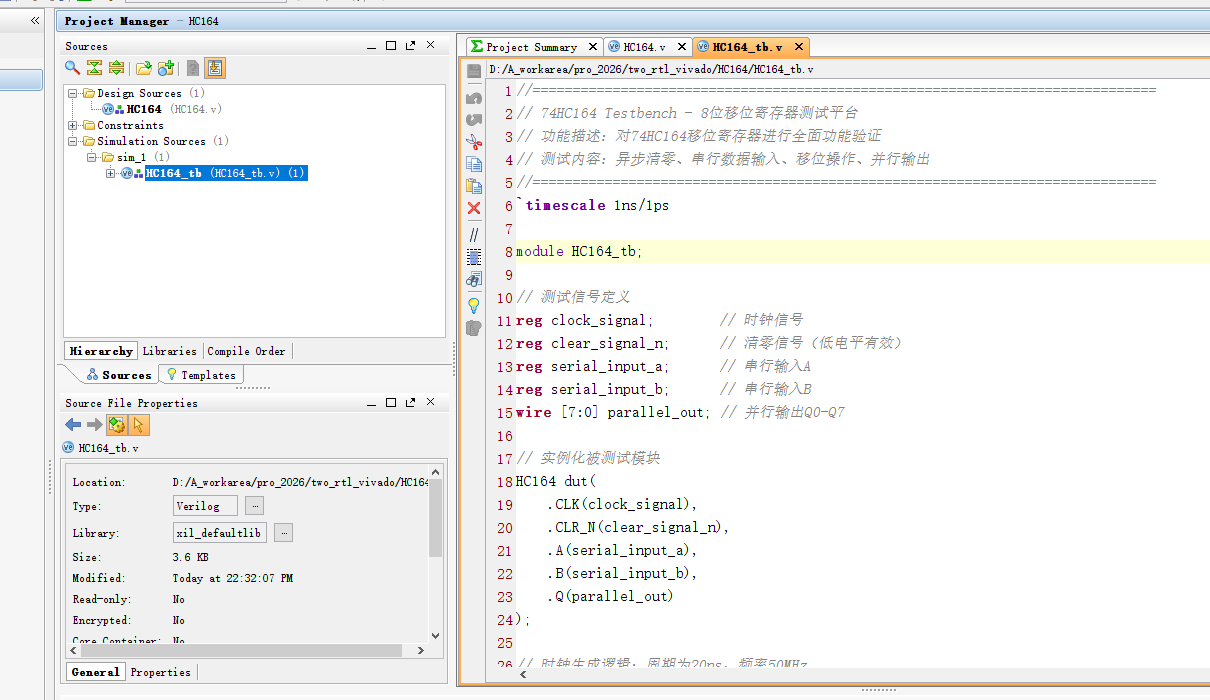The height and width of the screenshot is (700, 1210).
Task: Go back with blue arrow in Source File Properties
Action: (x=73, y=425)
